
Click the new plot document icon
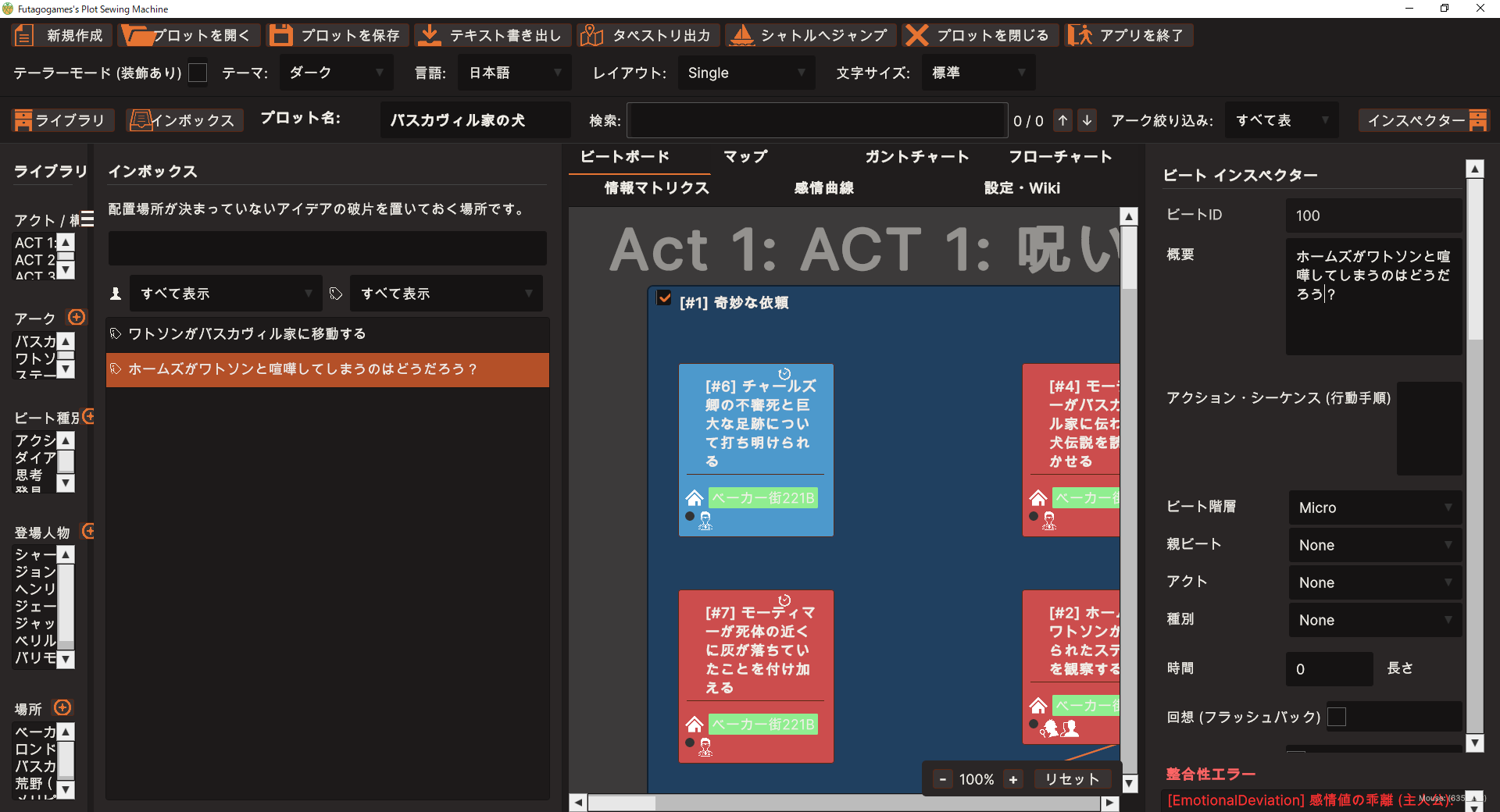pos(24,35)
